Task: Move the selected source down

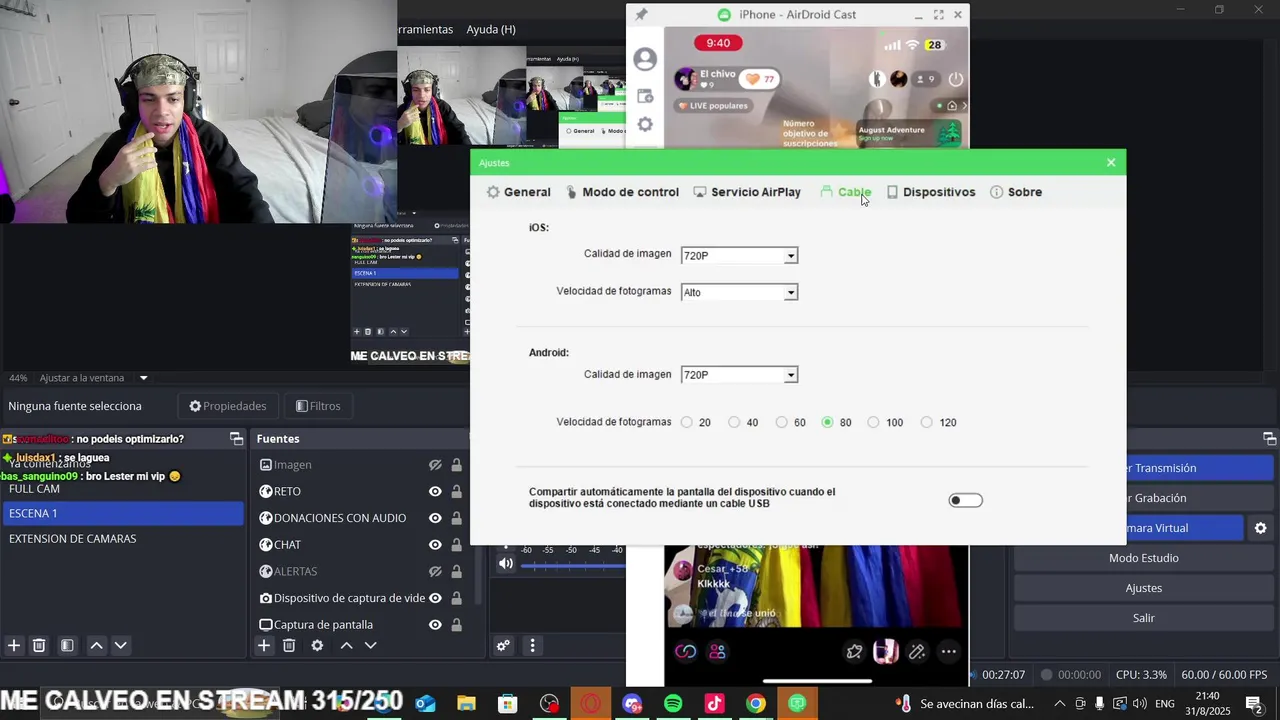Action: tap(370, 646)
